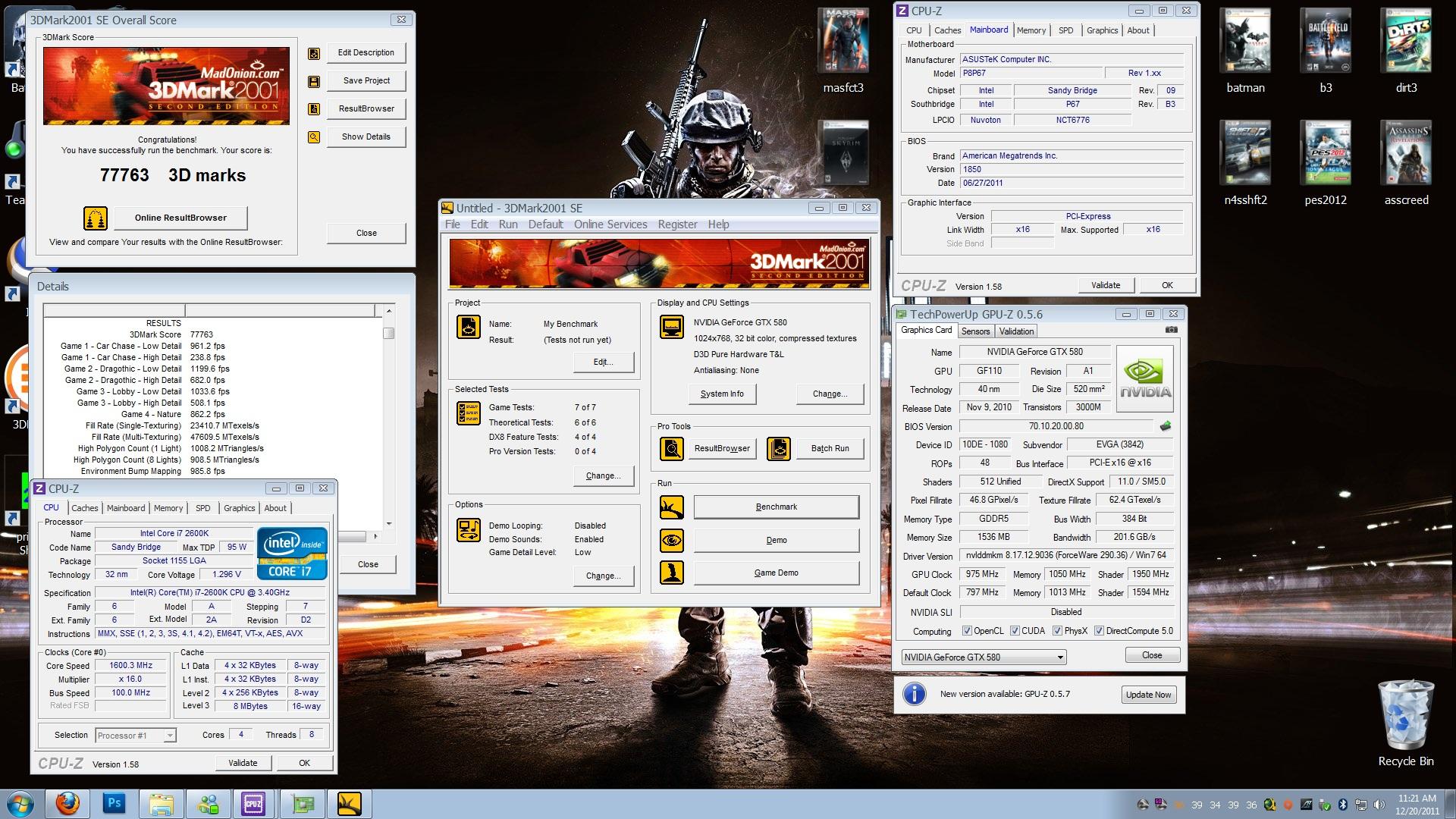Open the Sensors tab in GPU-Z
Viewport: 1456px width, 819px height.
975,331
